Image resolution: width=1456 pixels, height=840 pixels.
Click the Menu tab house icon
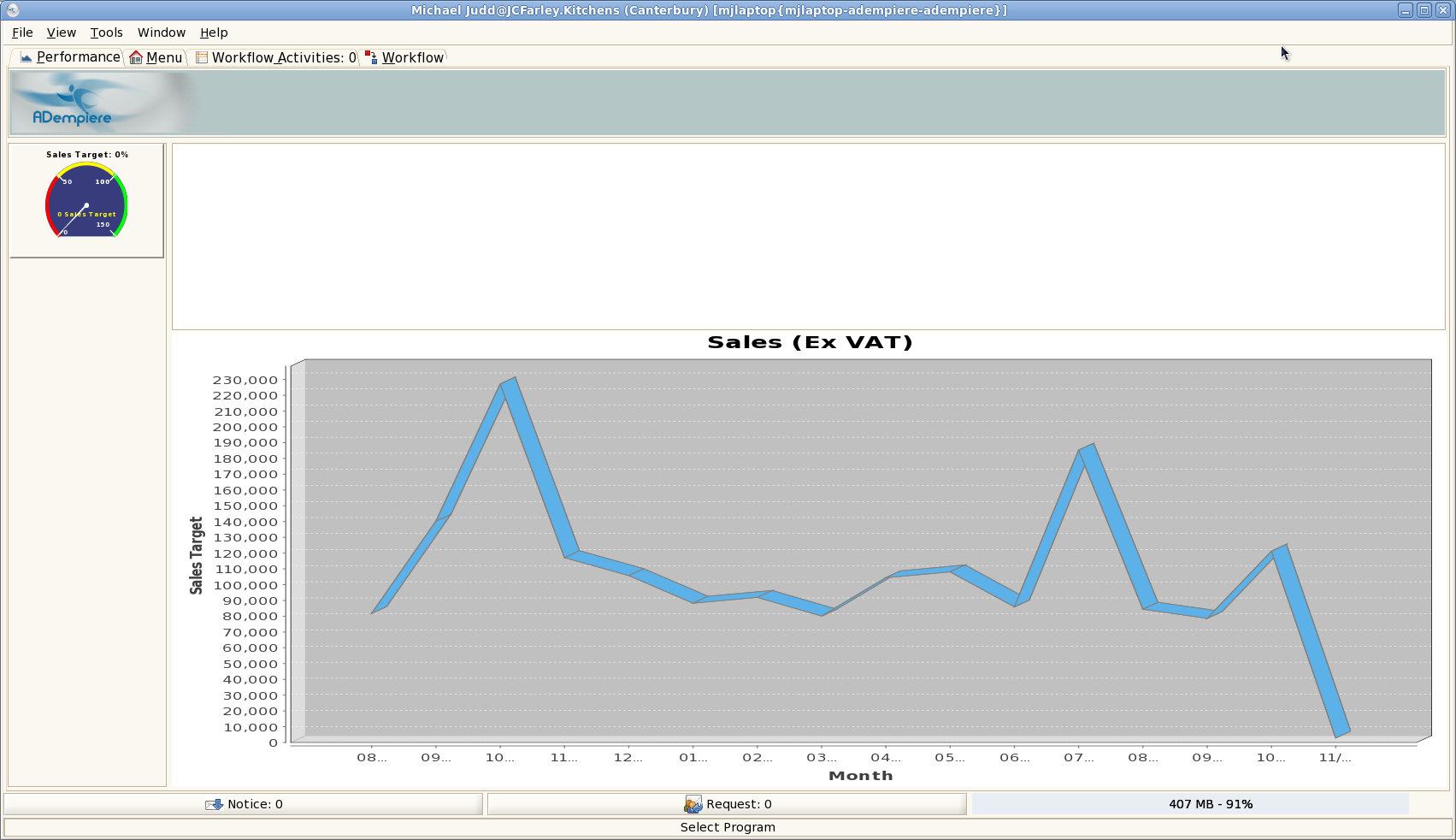point(136,57)
